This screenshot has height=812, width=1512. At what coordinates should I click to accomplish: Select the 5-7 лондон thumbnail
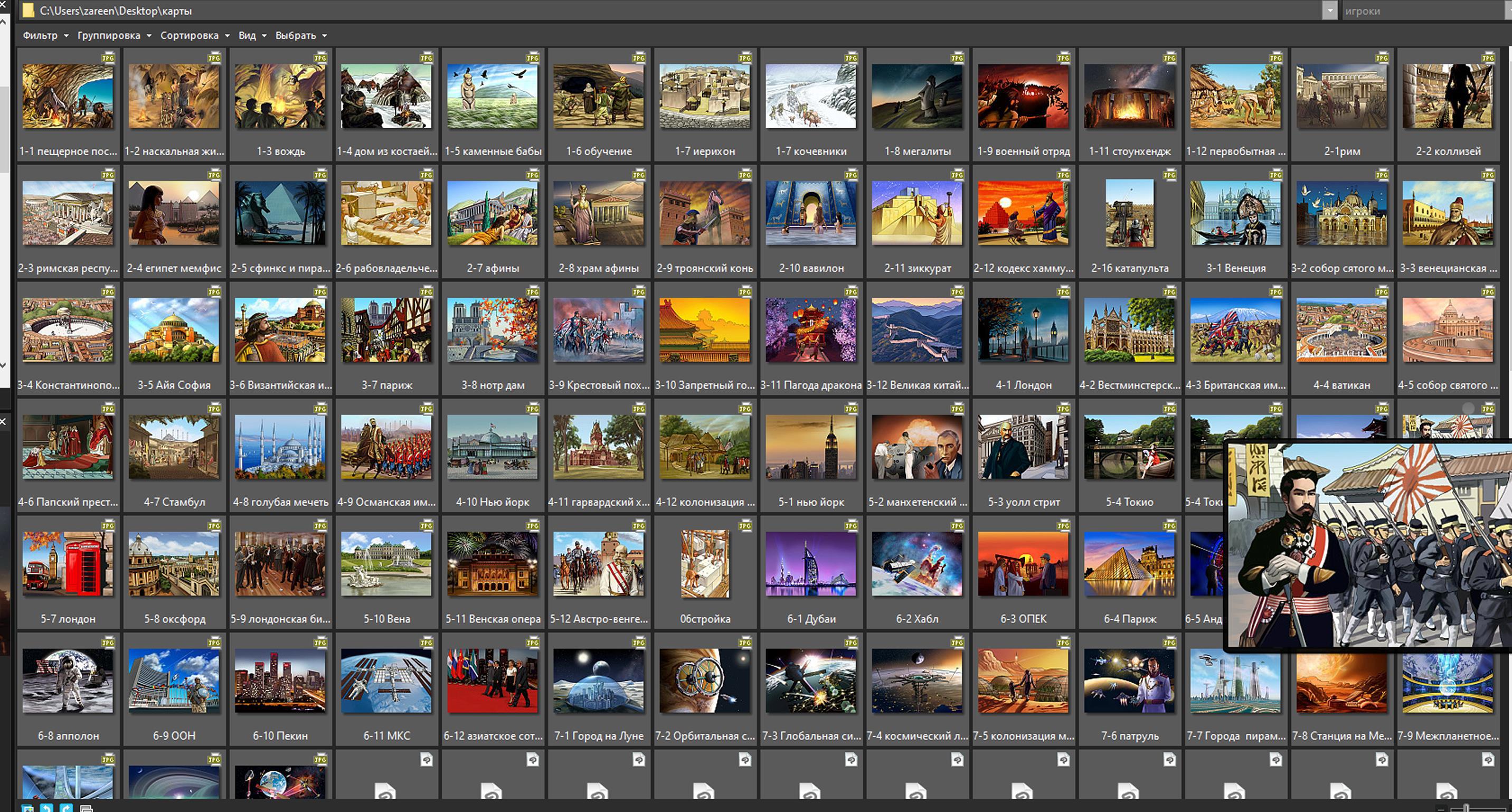coord(68,564)
